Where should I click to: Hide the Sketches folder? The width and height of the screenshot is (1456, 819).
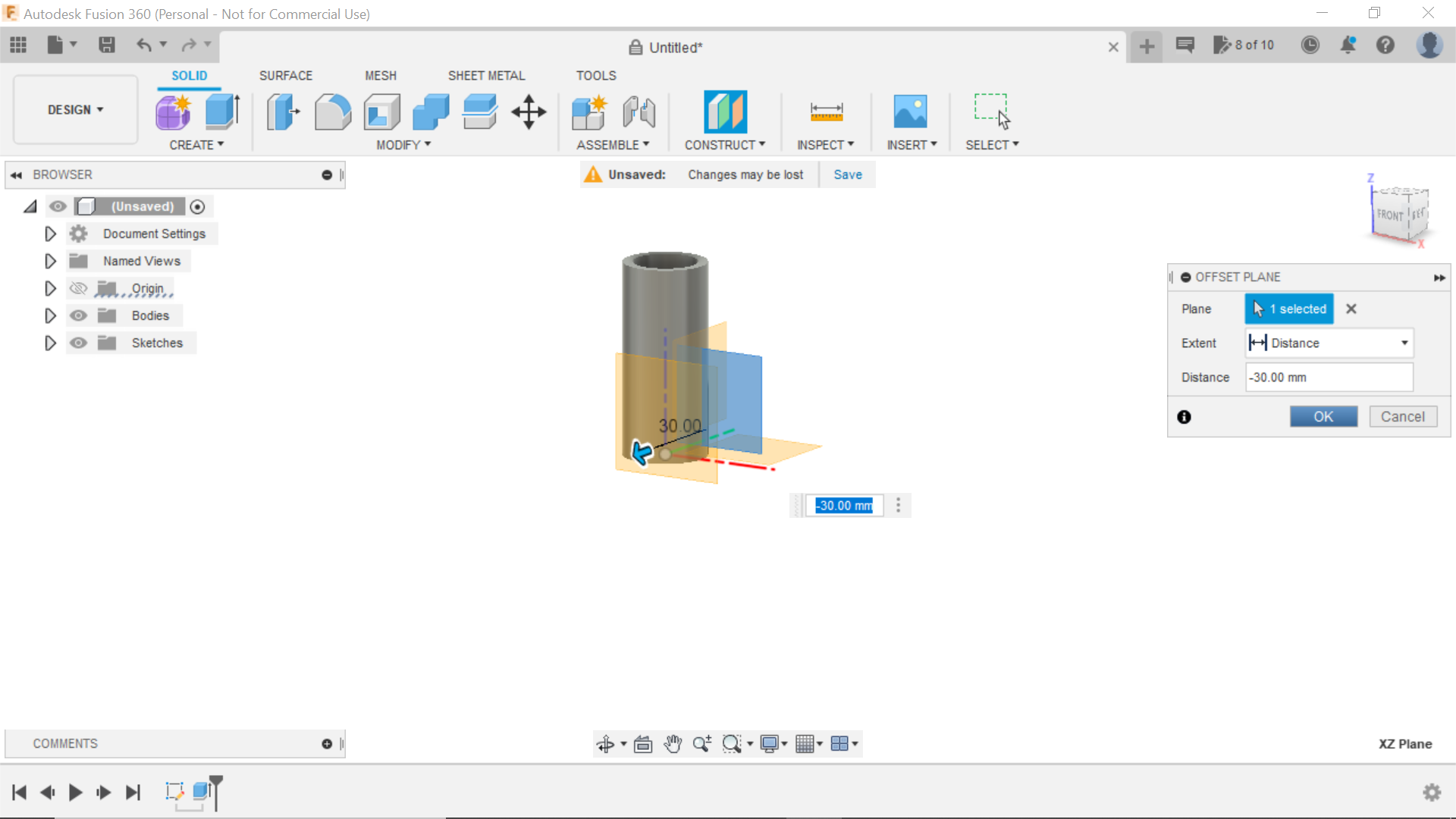click(x=78, y=343)
